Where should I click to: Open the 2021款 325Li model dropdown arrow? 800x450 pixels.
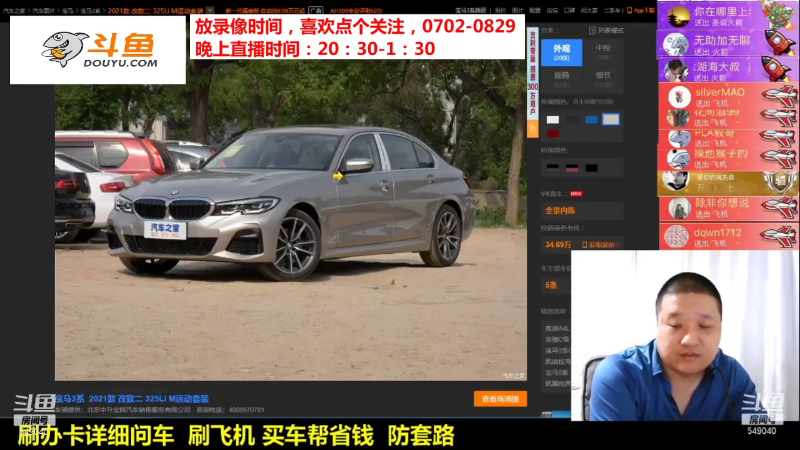pos(210,10)
